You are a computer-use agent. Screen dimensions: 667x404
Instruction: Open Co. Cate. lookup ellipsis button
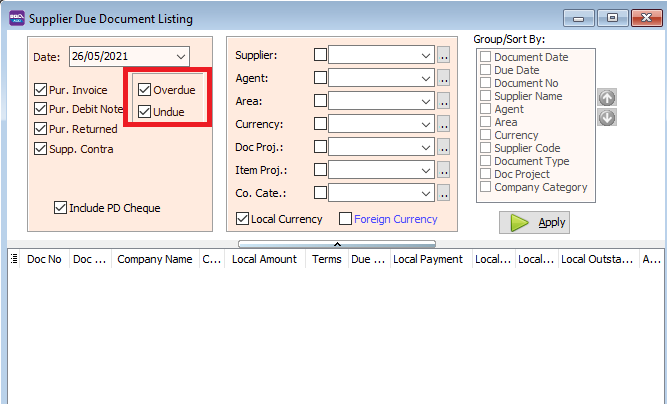pyautogui.click(x=443, y=193)
